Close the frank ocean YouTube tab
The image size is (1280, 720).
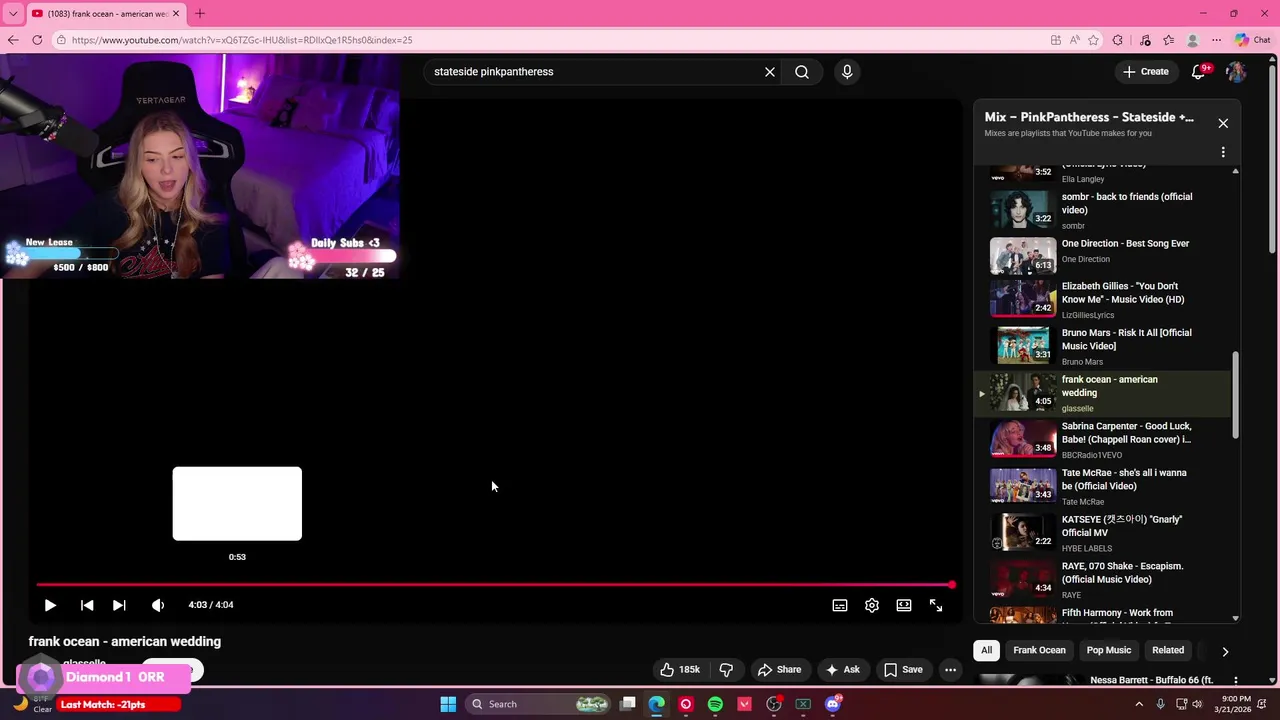click(176, 13)
